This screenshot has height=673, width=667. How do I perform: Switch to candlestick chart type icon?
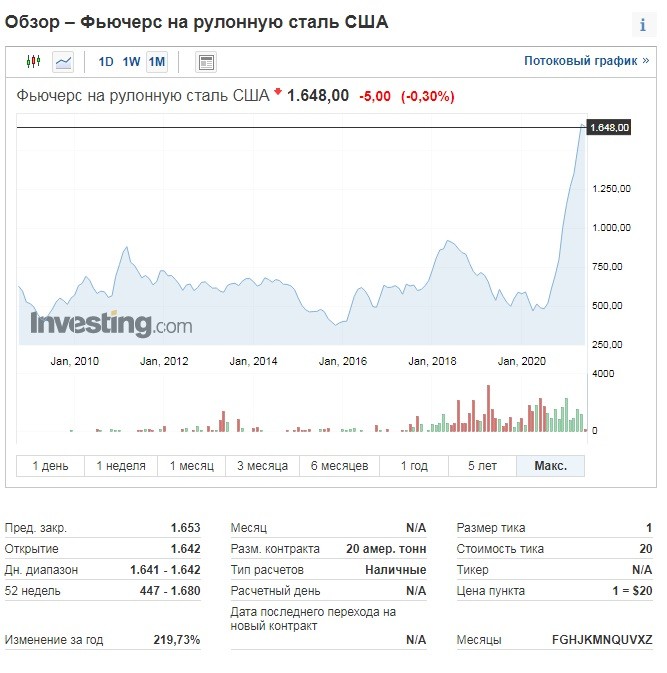34,62
